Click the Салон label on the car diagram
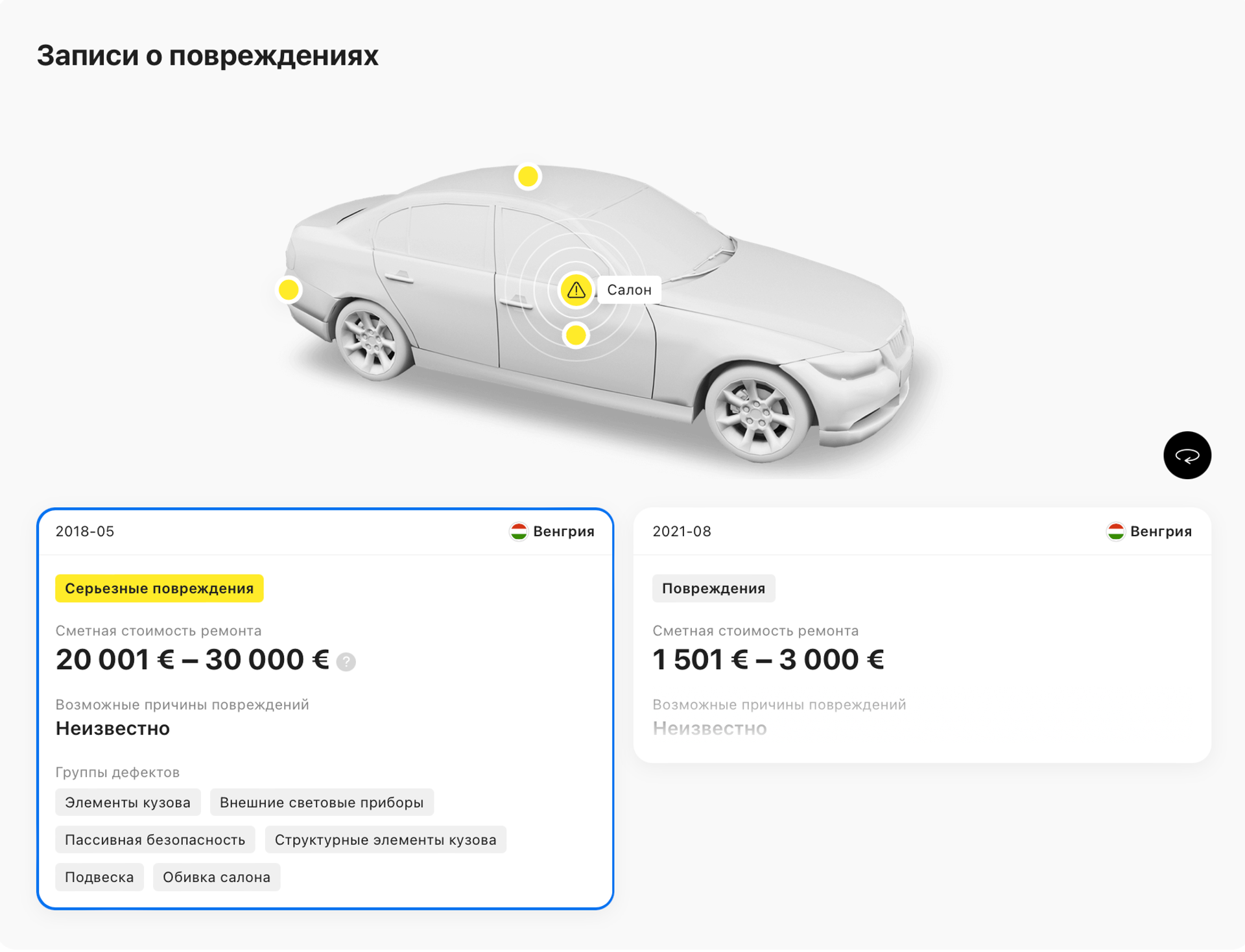 (x=630, y=290)
